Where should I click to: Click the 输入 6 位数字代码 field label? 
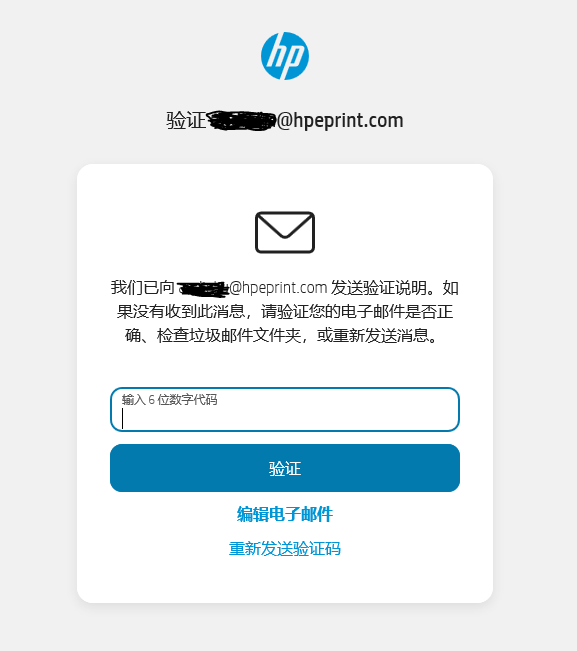point(169,399)
